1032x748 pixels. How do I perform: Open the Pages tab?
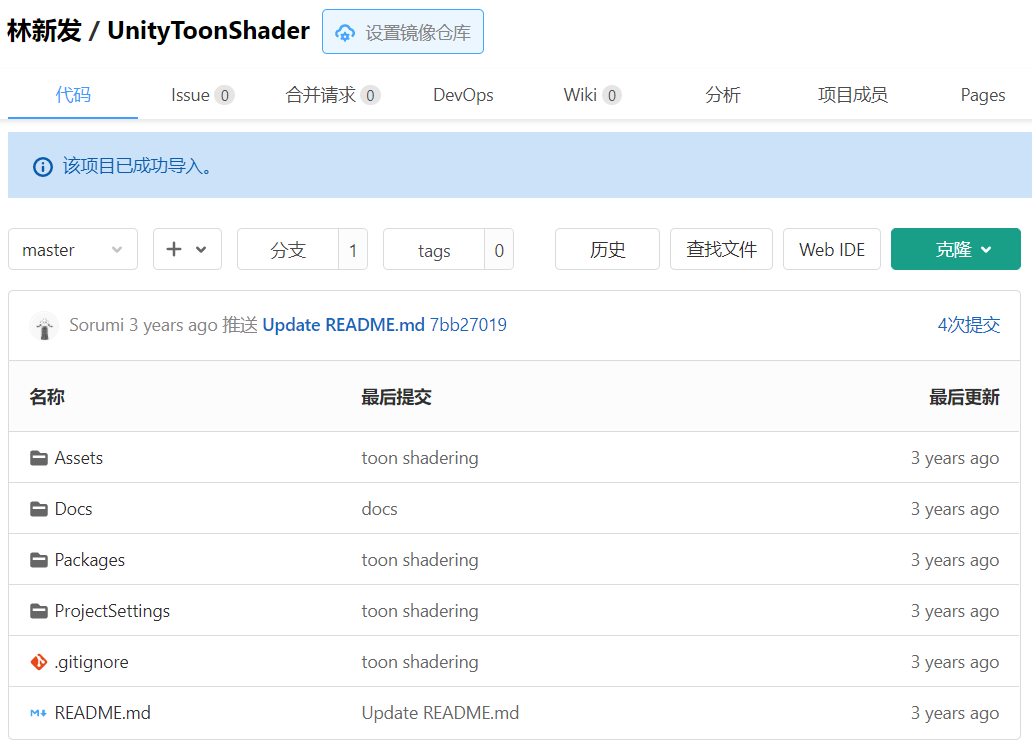(983, 95)
